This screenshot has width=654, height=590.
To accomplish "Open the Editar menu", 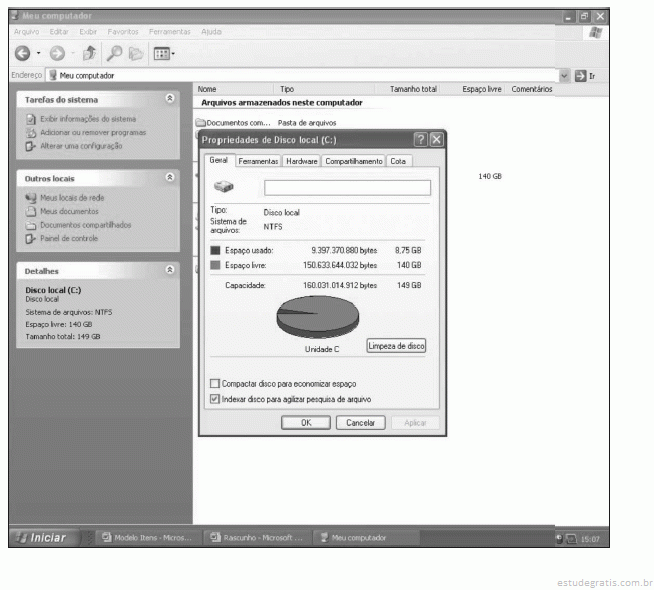I will click(59, 32).
